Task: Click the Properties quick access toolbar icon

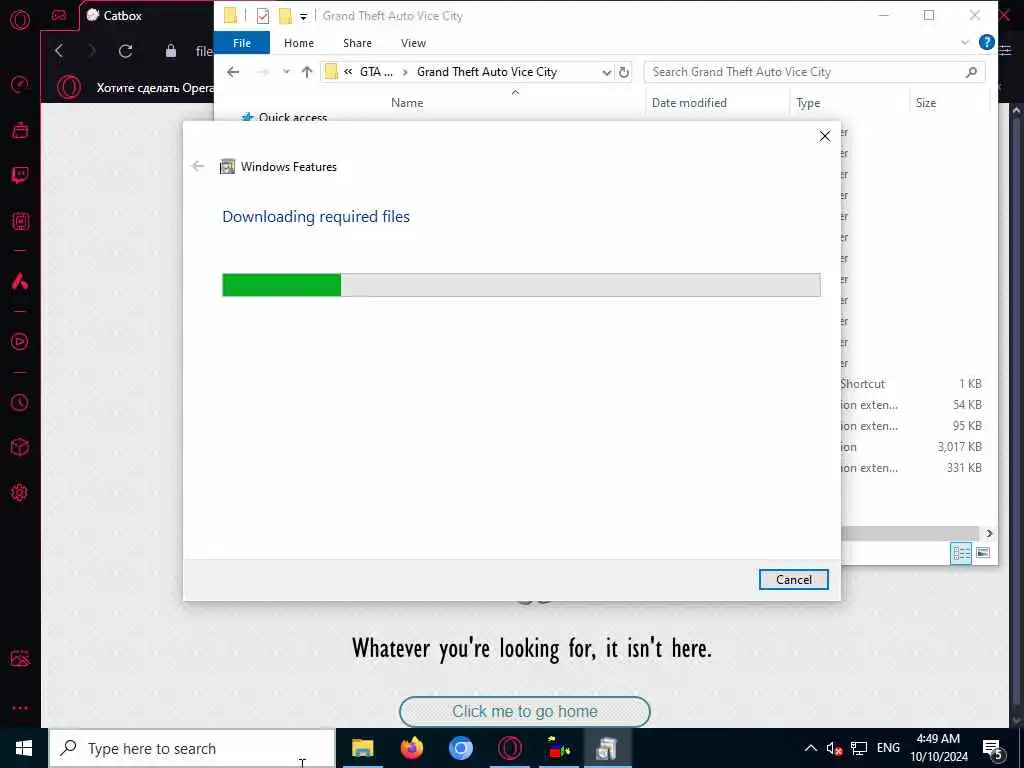Action: tap(263, 16)
